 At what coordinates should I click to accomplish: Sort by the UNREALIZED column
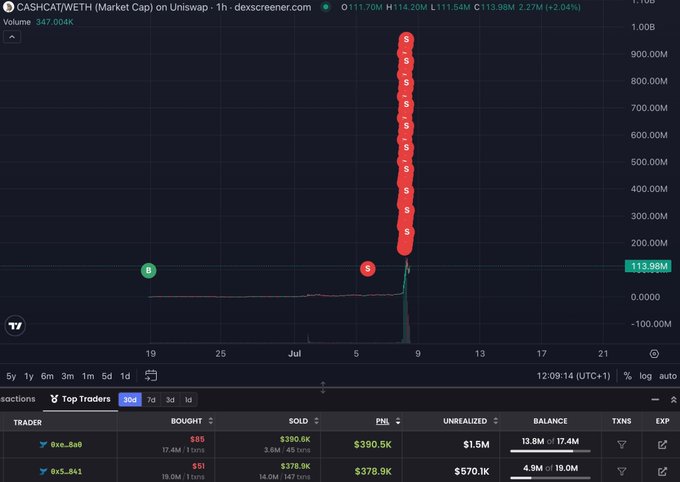click(471, 421)
